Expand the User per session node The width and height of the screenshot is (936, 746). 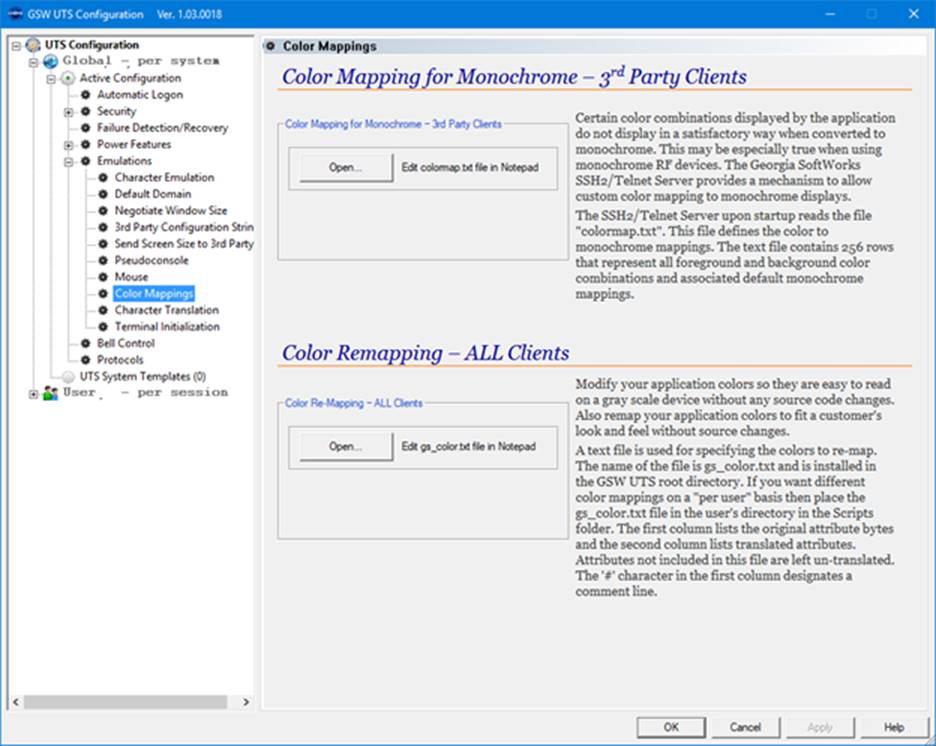pos(33,394)
